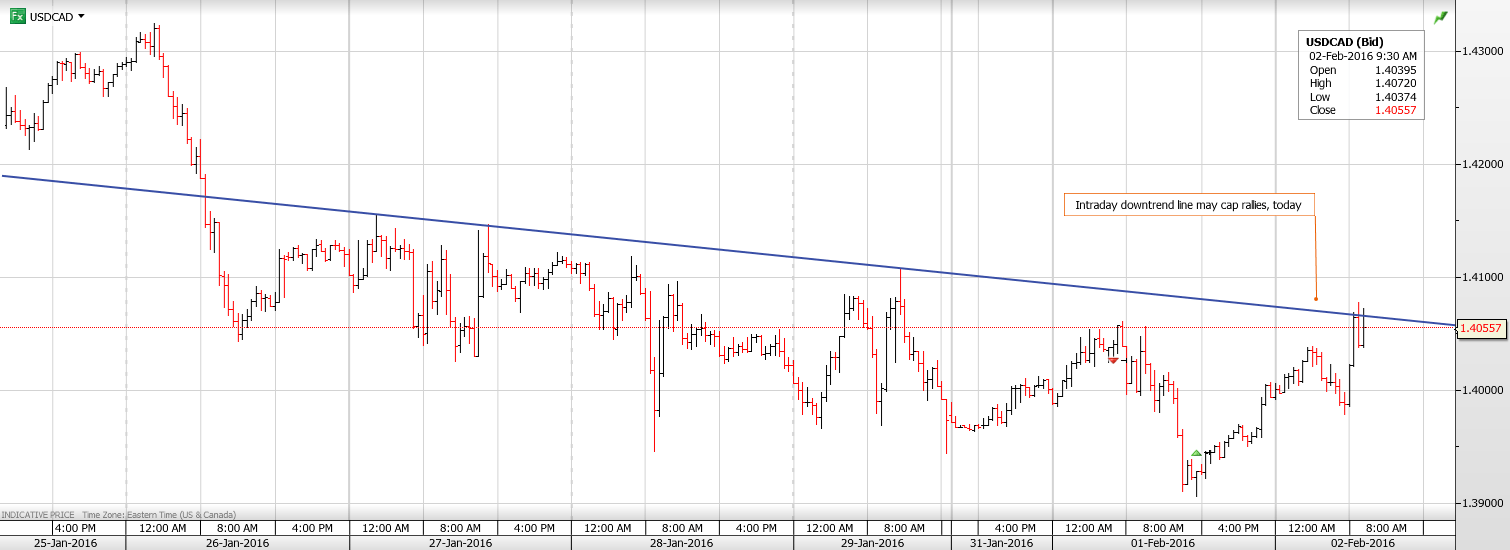The image size is (1510, 550).
Task: Select the intraday downtrend annotation text box
Action: 1188,205
